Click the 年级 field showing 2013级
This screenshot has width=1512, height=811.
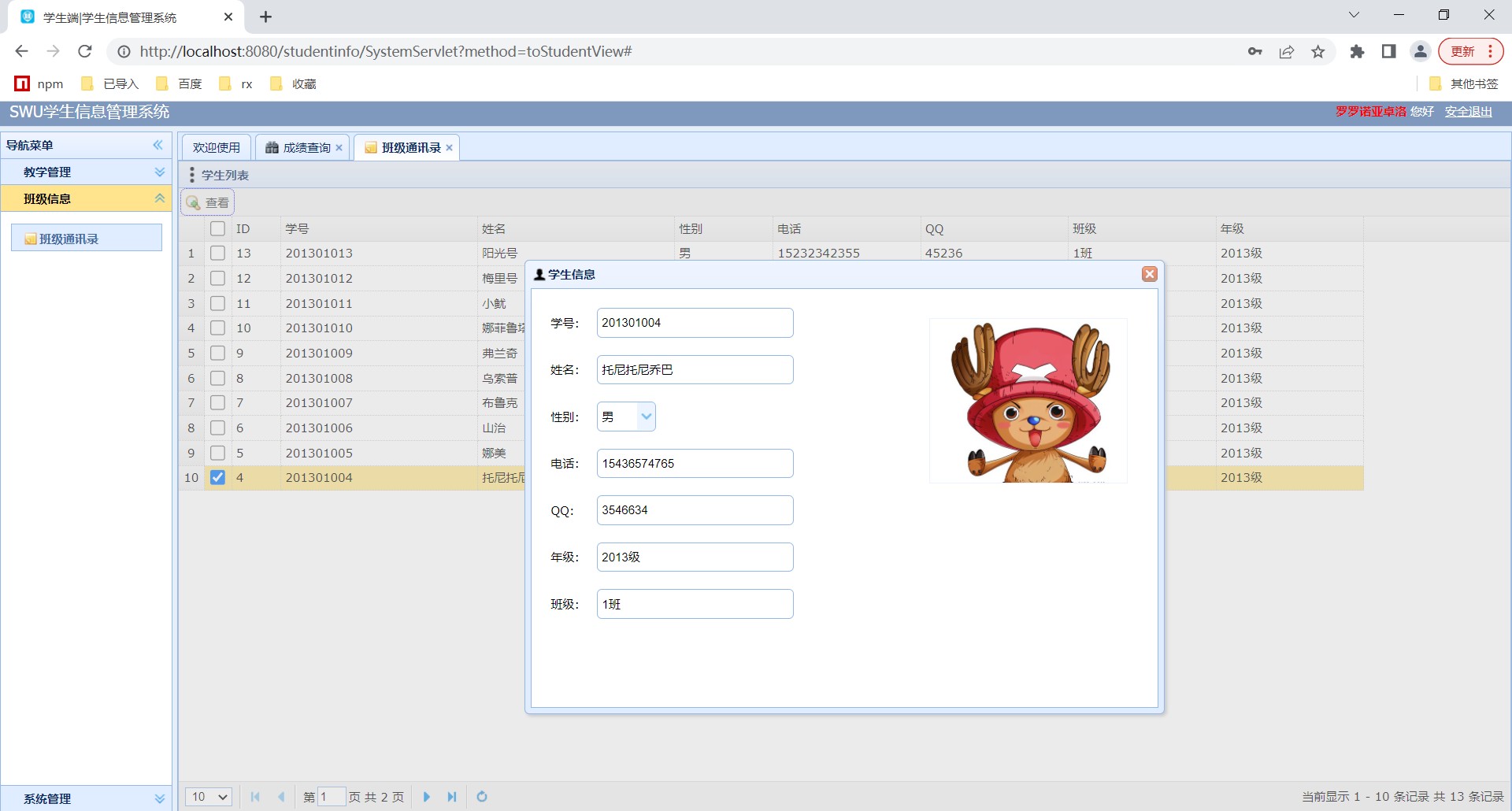pyautogui.click(x=695, y=557)
